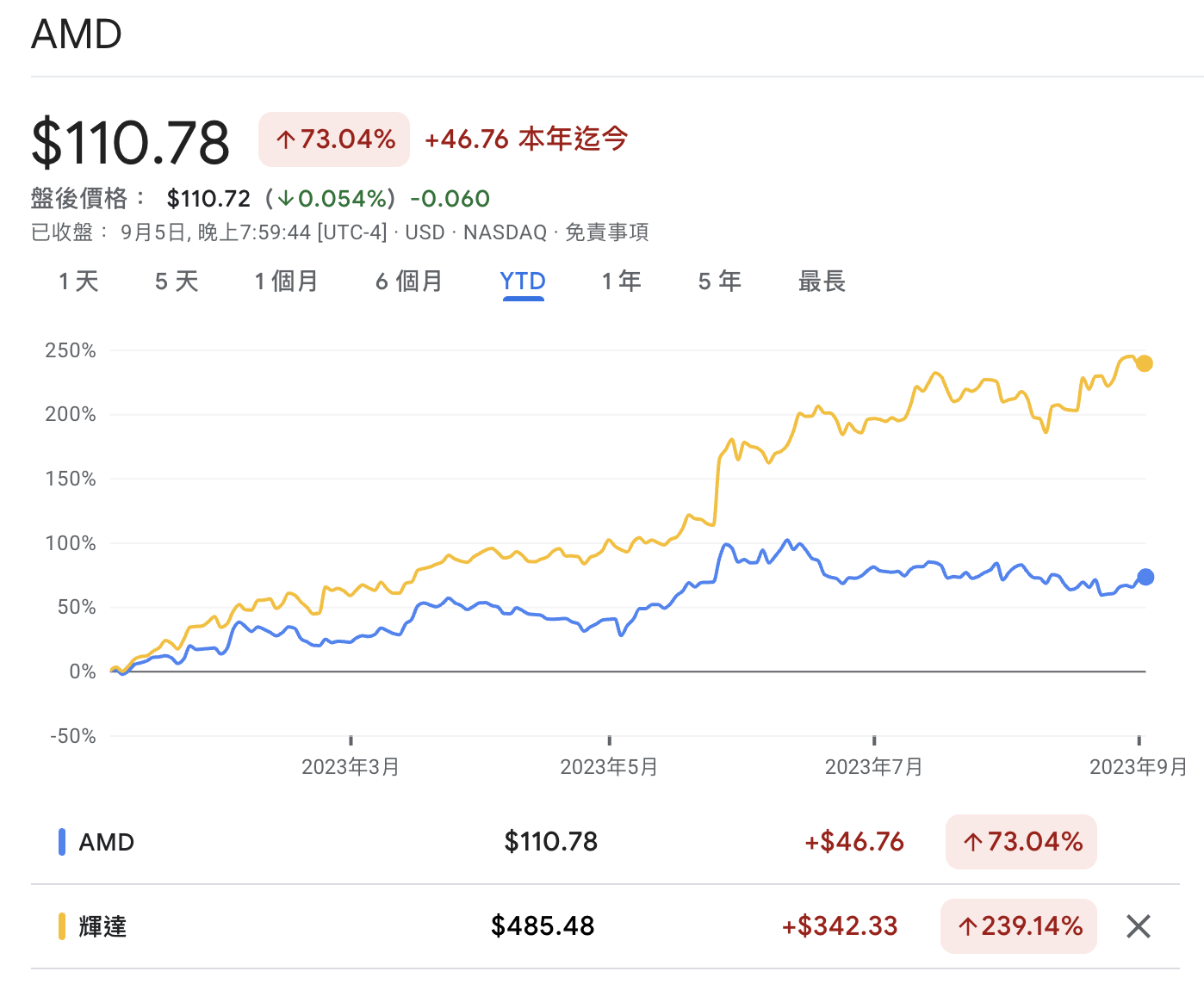The height and width of the screenshot is (990, 1204).
Task: Select the 1 天 time range tab
Action: tap(78, 282)
